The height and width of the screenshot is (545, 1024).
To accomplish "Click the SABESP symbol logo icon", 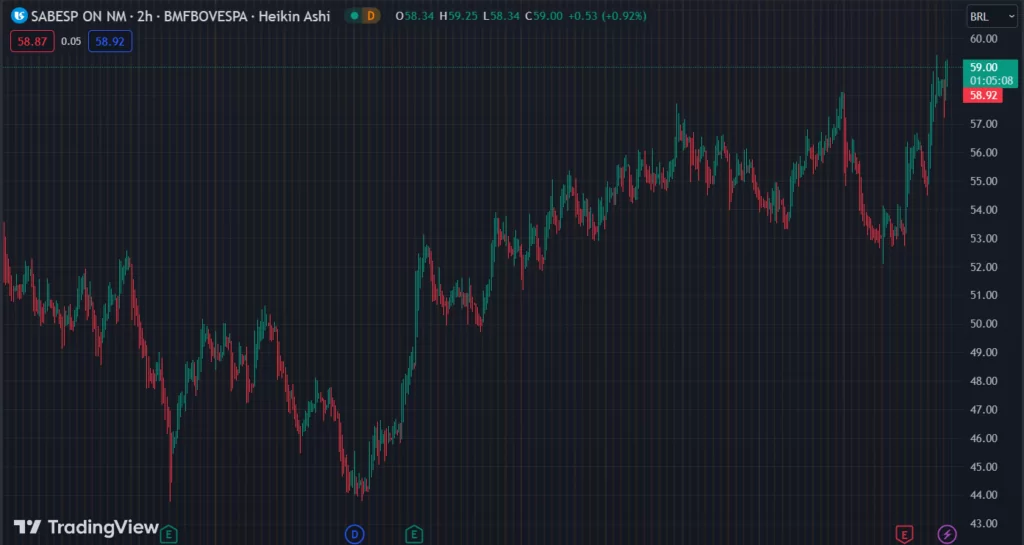I will (x=19, y=16).
